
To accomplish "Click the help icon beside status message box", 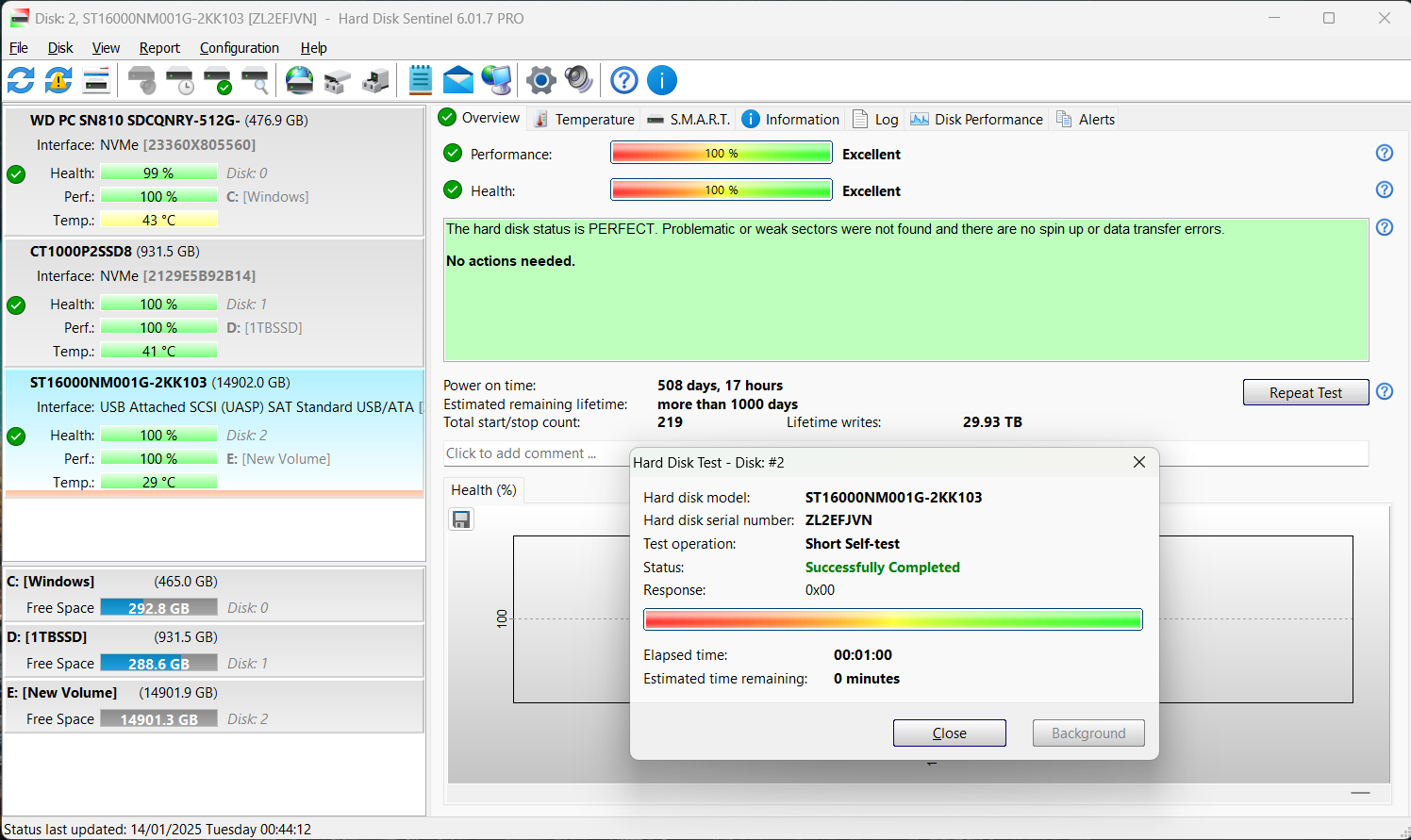I will [1385, 227].
